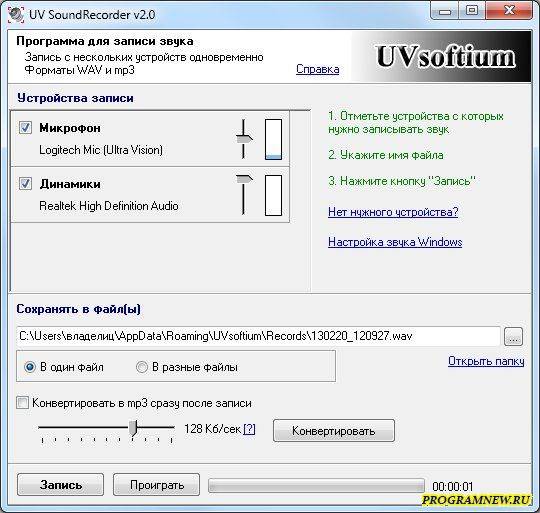Enable converting to mp3 after recording
The image size is (540, 513).
22,402
